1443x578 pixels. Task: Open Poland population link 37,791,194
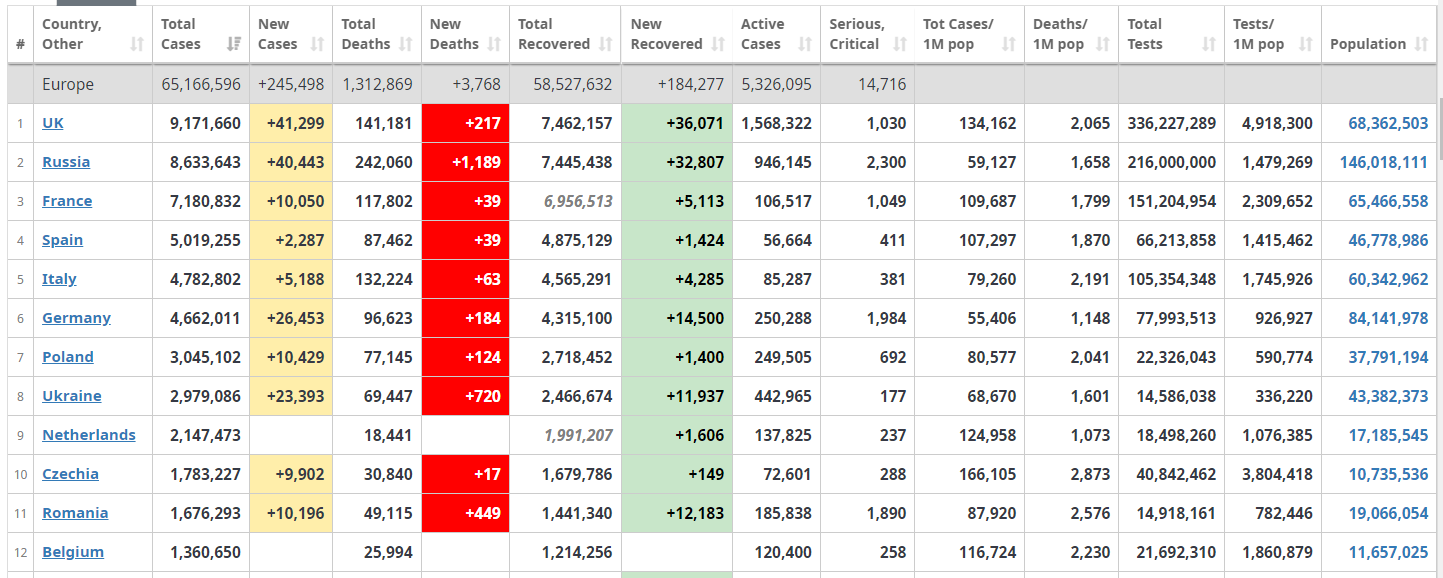1388,357
